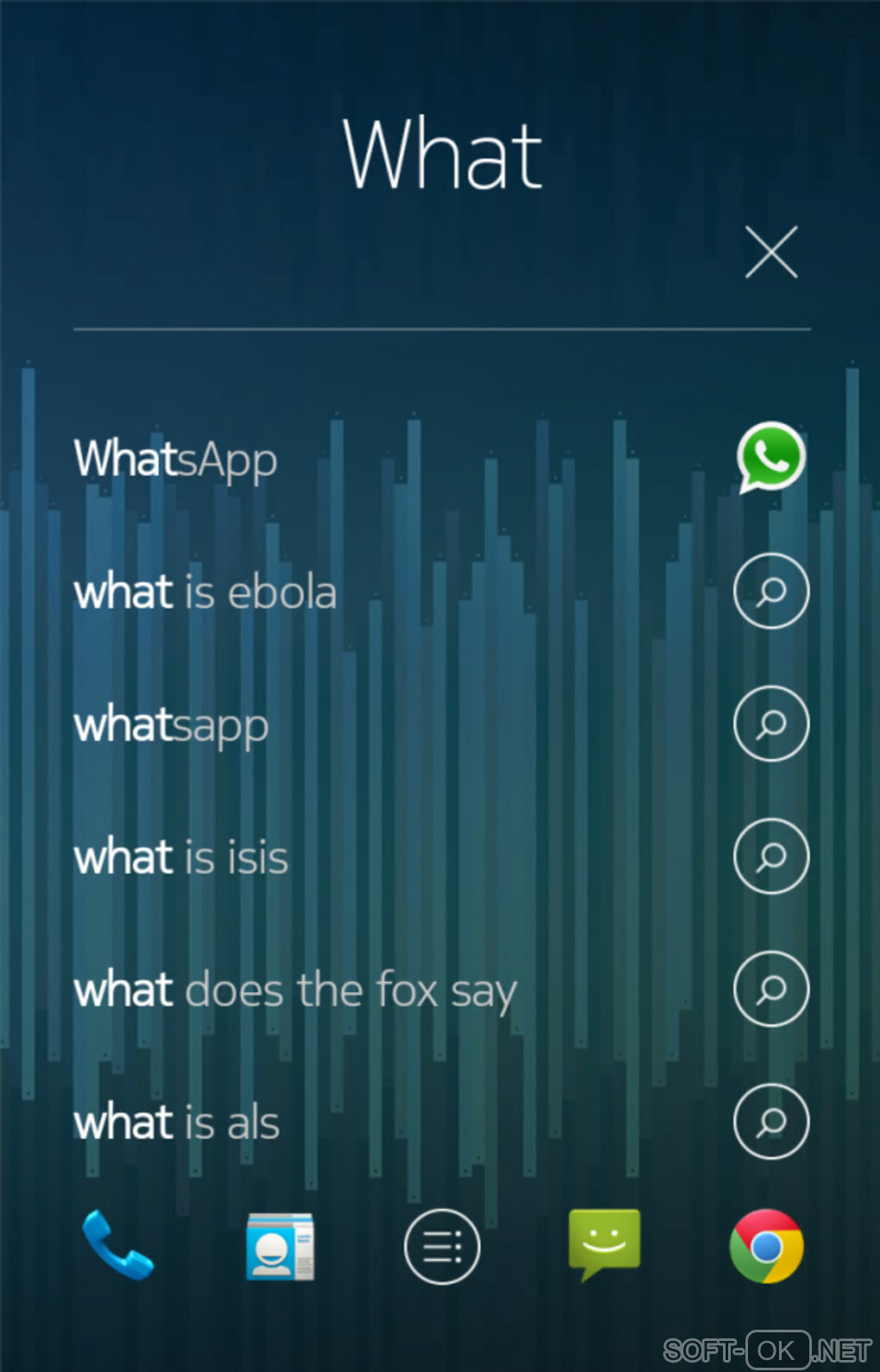The height and width of the screenshot is (1372, 880).
Task: Tap search icon beside 'what is als'
Action: [770, 1121]
